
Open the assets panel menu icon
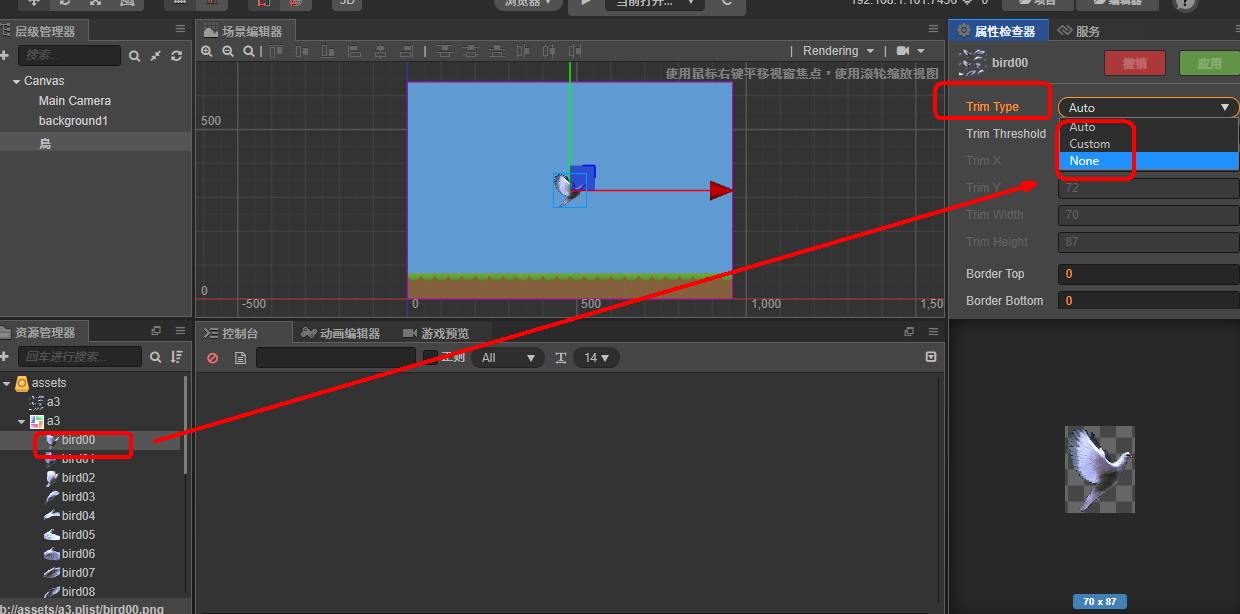point(180,331)
